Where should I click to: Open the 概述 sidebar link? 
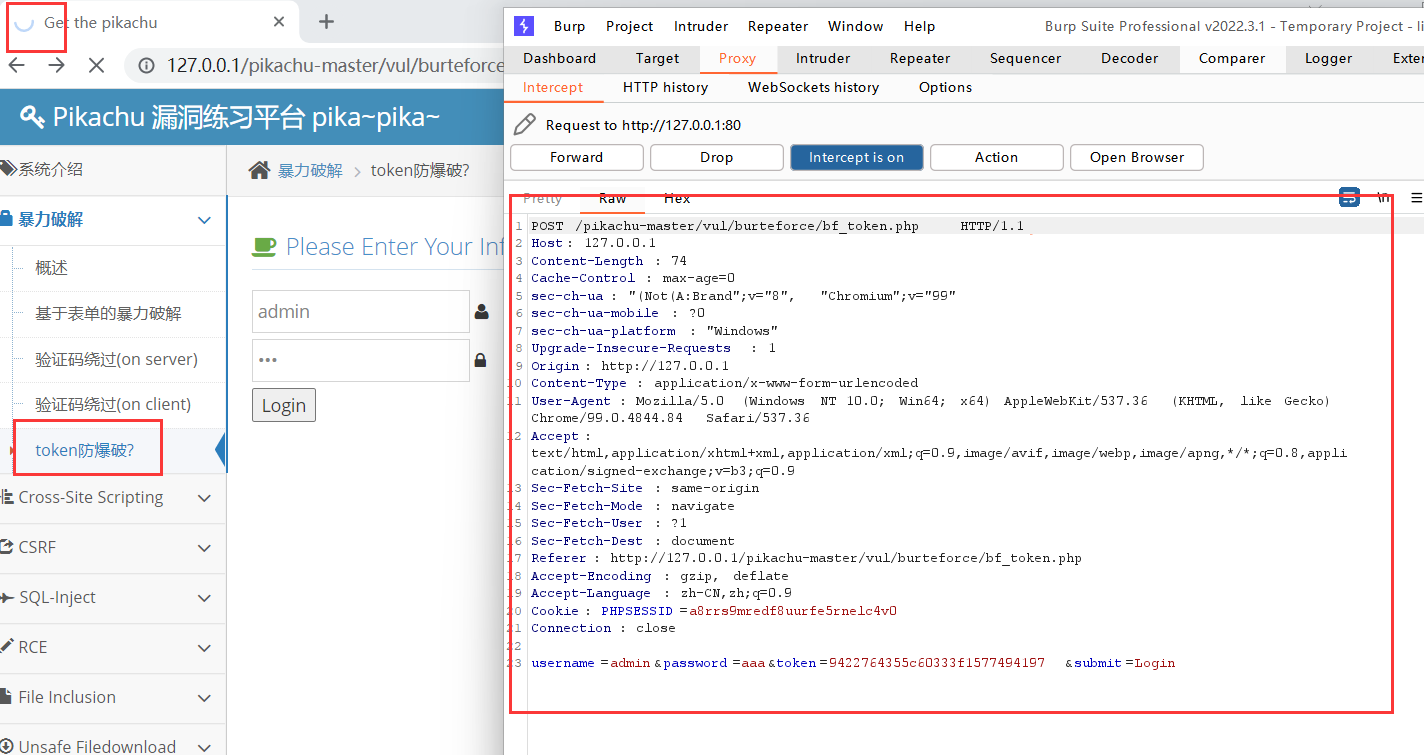coord(52,268)
